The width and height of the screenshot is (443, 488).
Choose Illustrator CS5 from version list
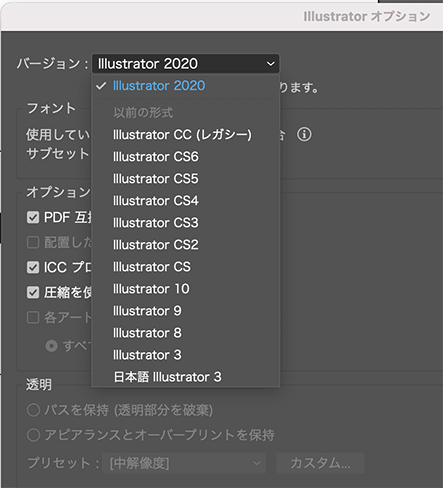coord(186,179)
